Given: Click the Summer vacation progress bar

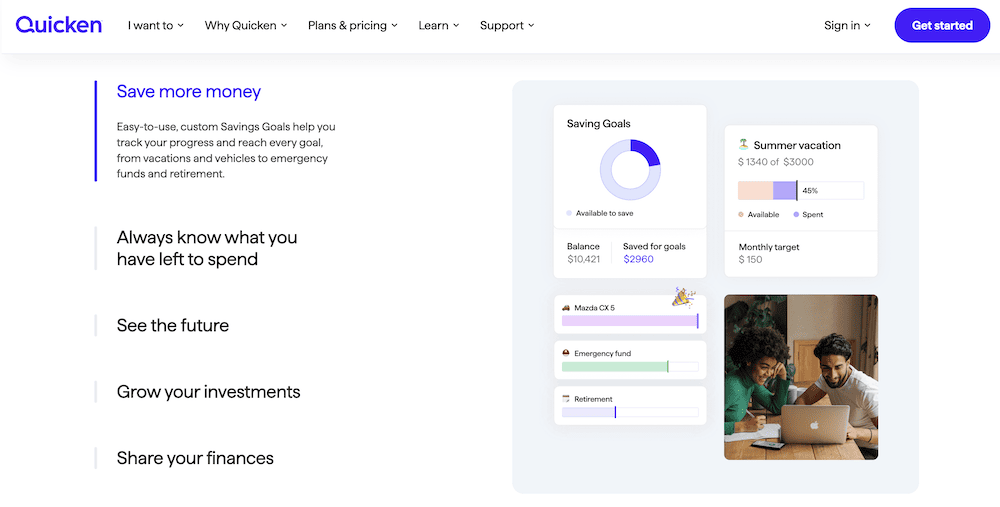Looking at the screenshot, I should [800, 191].
